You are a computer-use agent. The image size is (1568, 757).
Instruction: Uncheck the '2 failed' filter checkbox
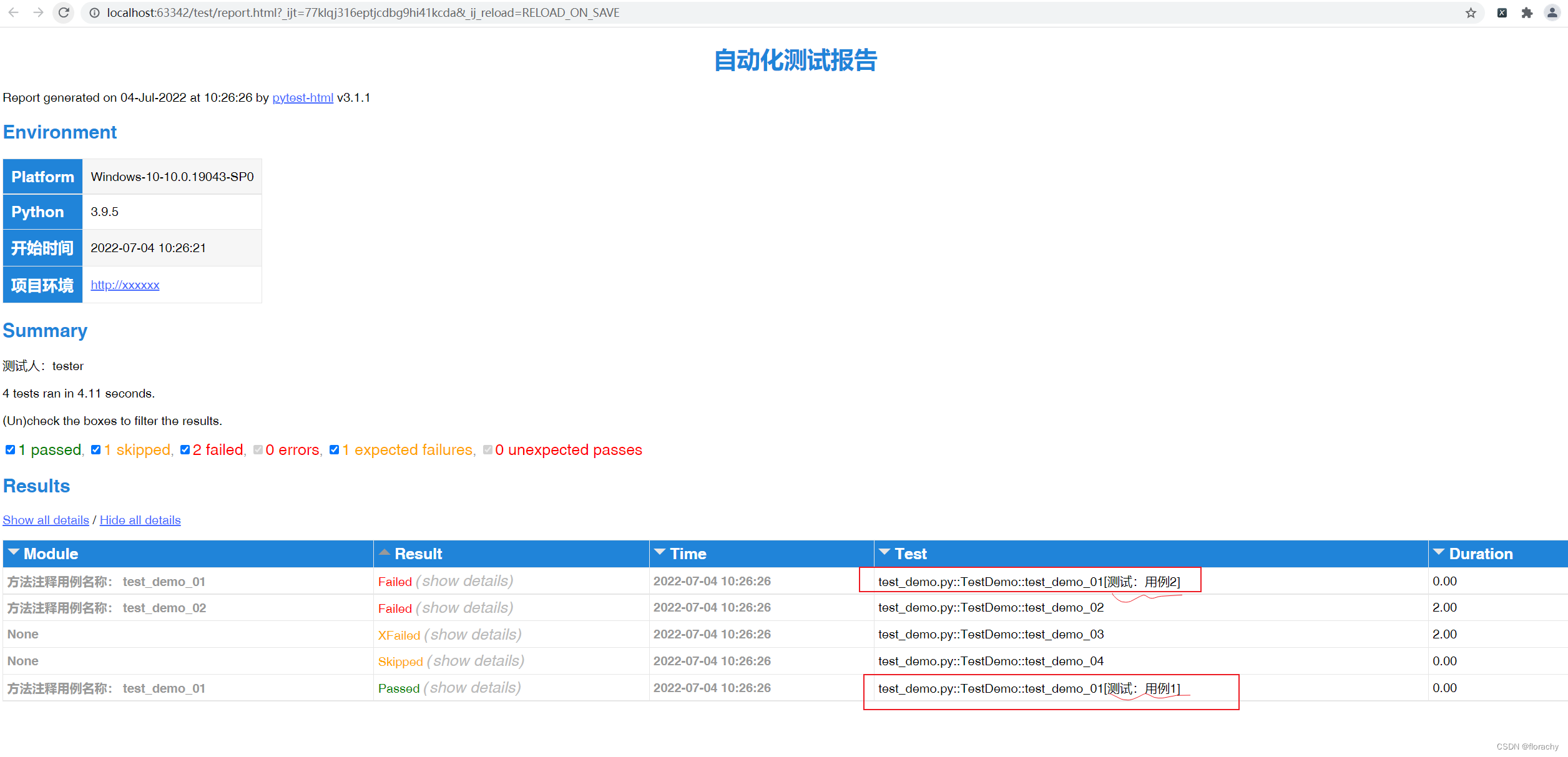(x=185, y=449)
